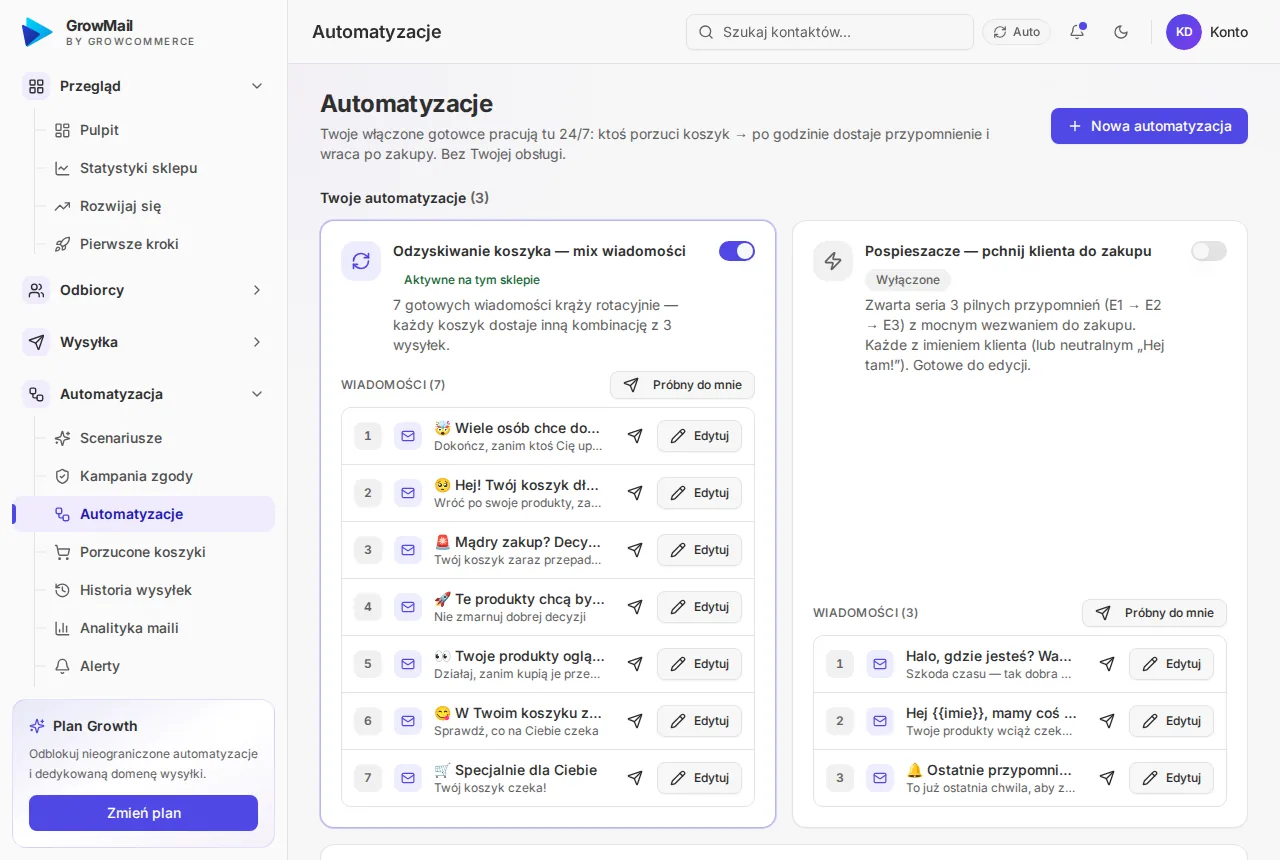Click Próbny do mnie on Odzyskiwanie koszyka card

pos(682,385)
